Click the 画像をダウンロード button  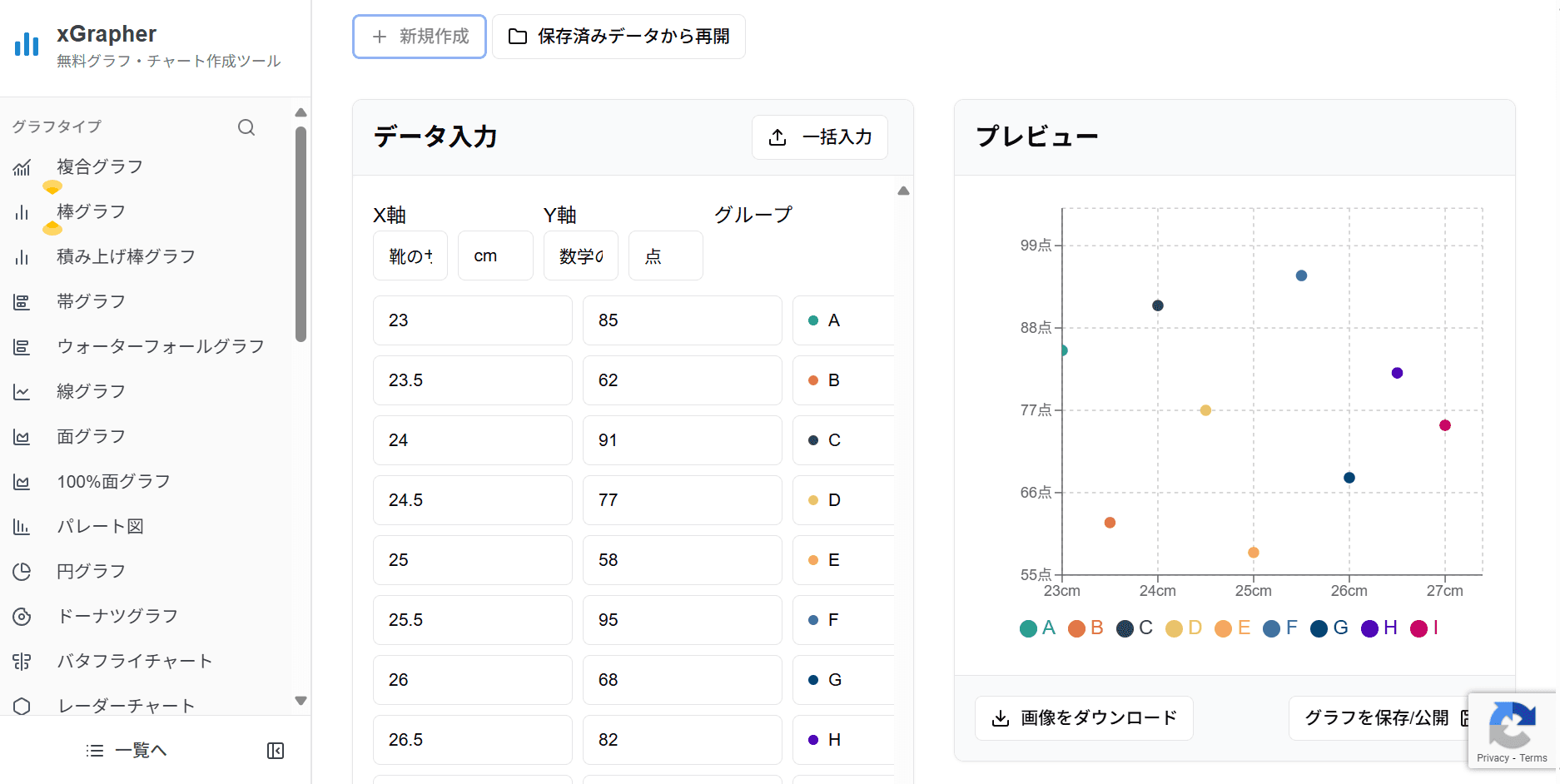pos(1084,718)
